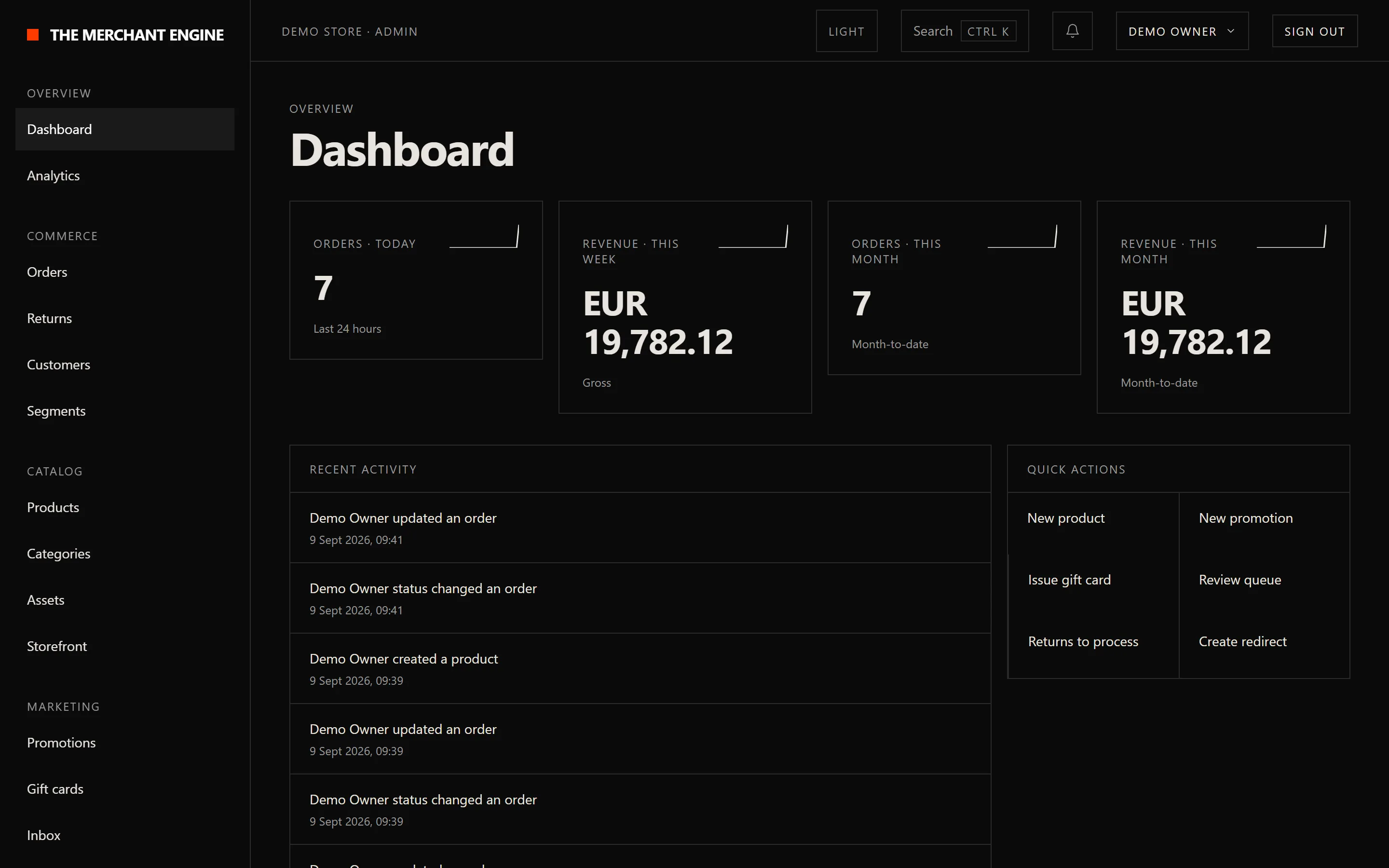Go to Analytics in the sidebar
The width and height of the screenshot is (1389, 868).
[124, 176]
